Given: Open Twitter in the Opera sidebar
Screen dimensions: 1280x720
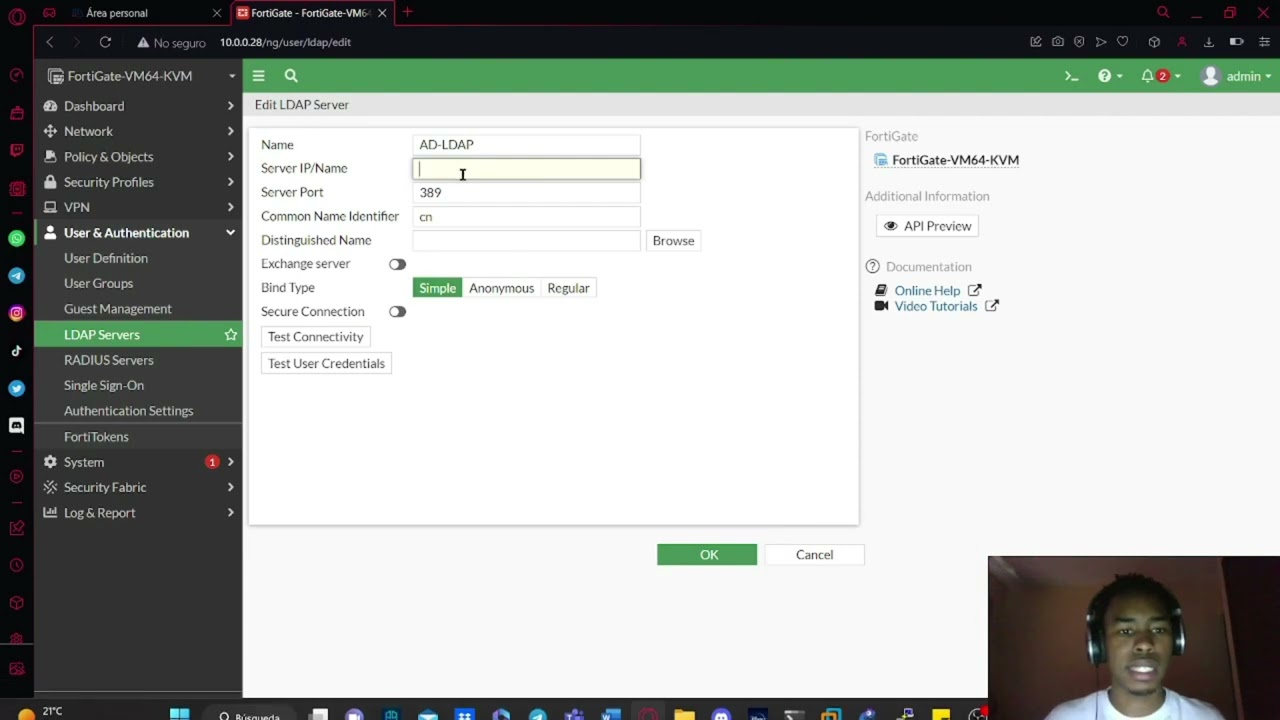Looking at the screenshot, I should coord(16,388).
